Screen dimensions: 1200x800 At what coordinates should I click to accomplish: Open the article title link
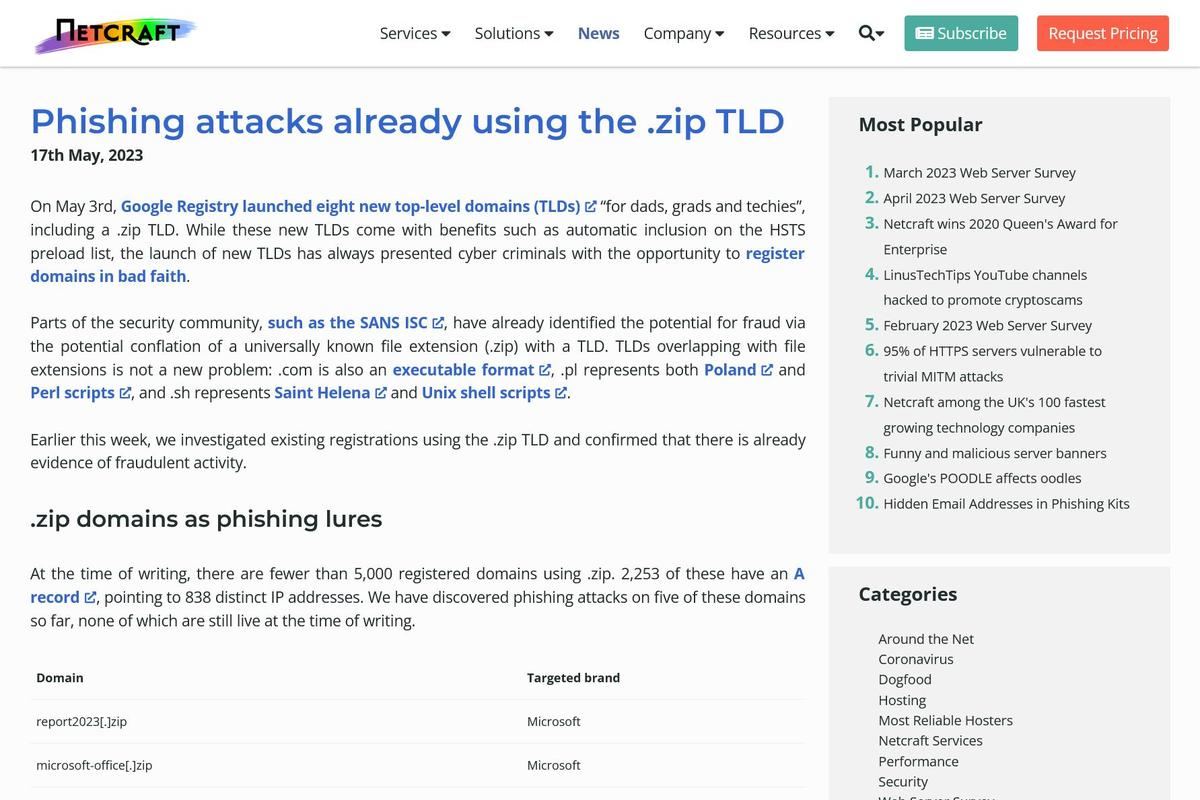coord(407,121)
